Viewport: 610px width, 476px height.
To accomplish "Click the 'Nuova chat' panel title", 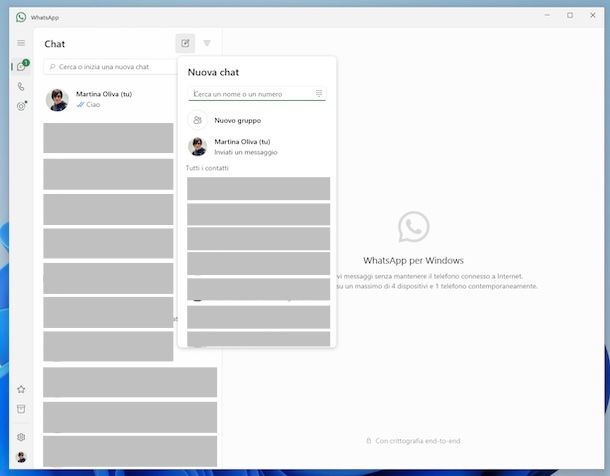I will click(x=213, y=72).
